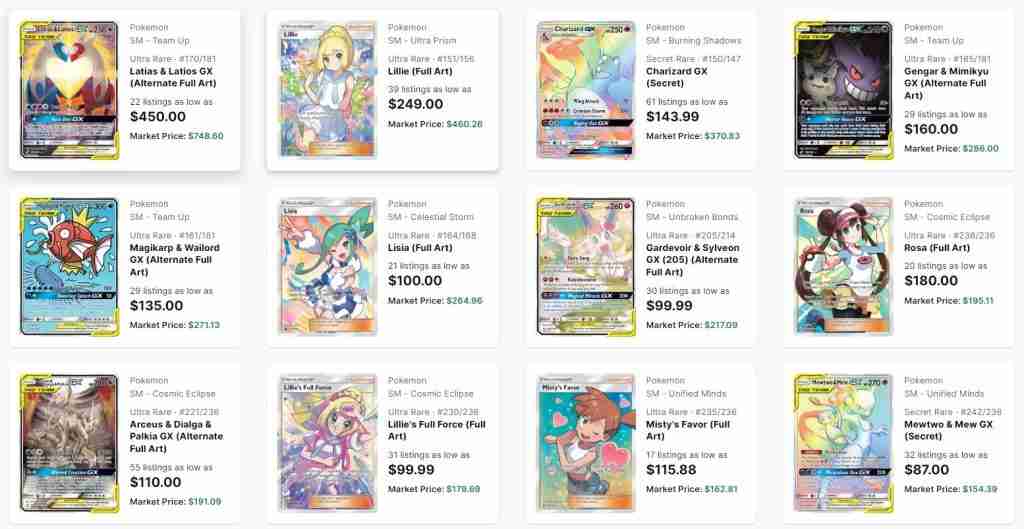Select the rainbow Charizard GX card image
The width and height of the screenshot is (1024, 529).
tap(585, 90)
